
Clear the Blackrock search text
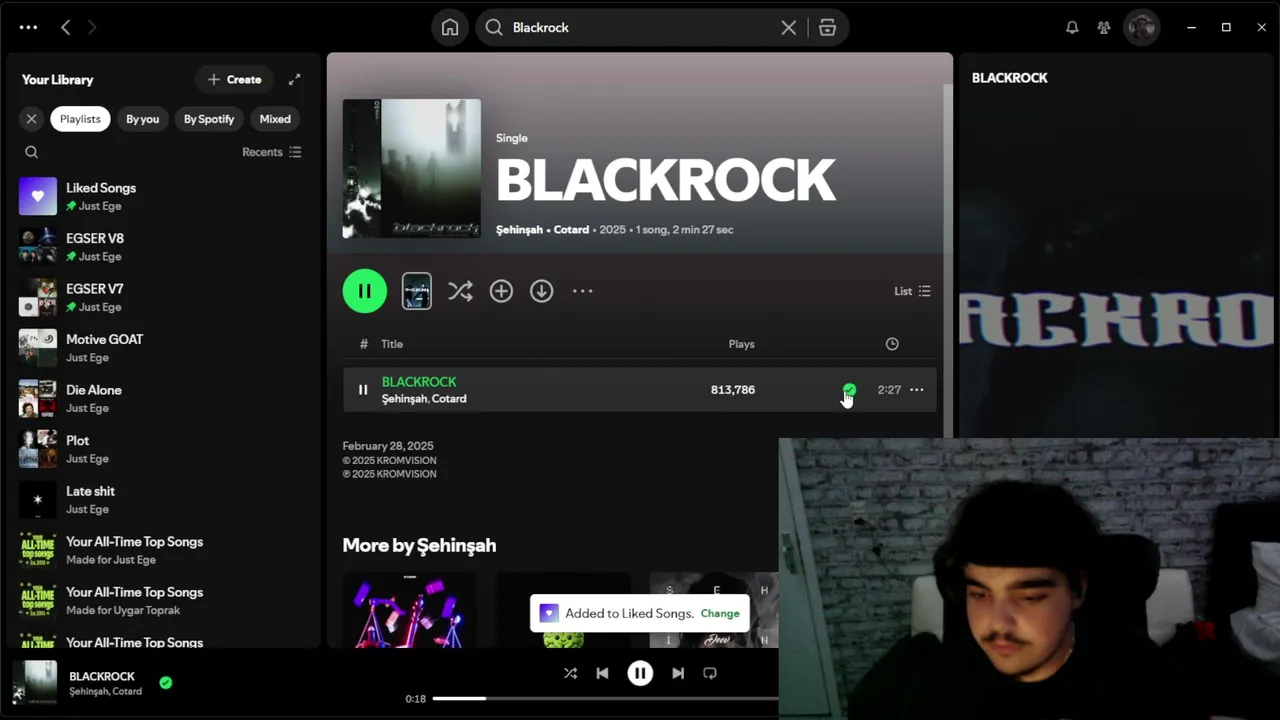(789, 27)
